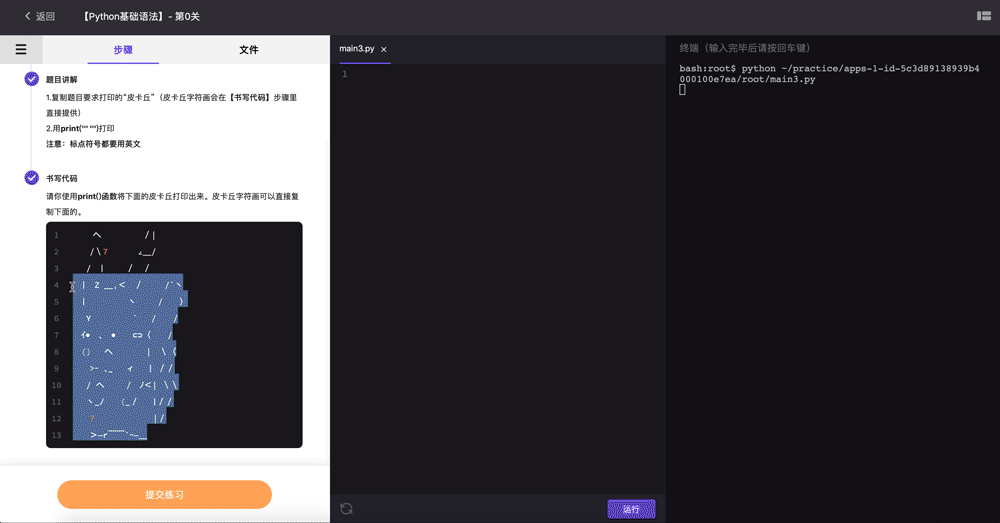Click the 返回 back link
This screenshot has height=523, width=1000.
coord(45,17)
